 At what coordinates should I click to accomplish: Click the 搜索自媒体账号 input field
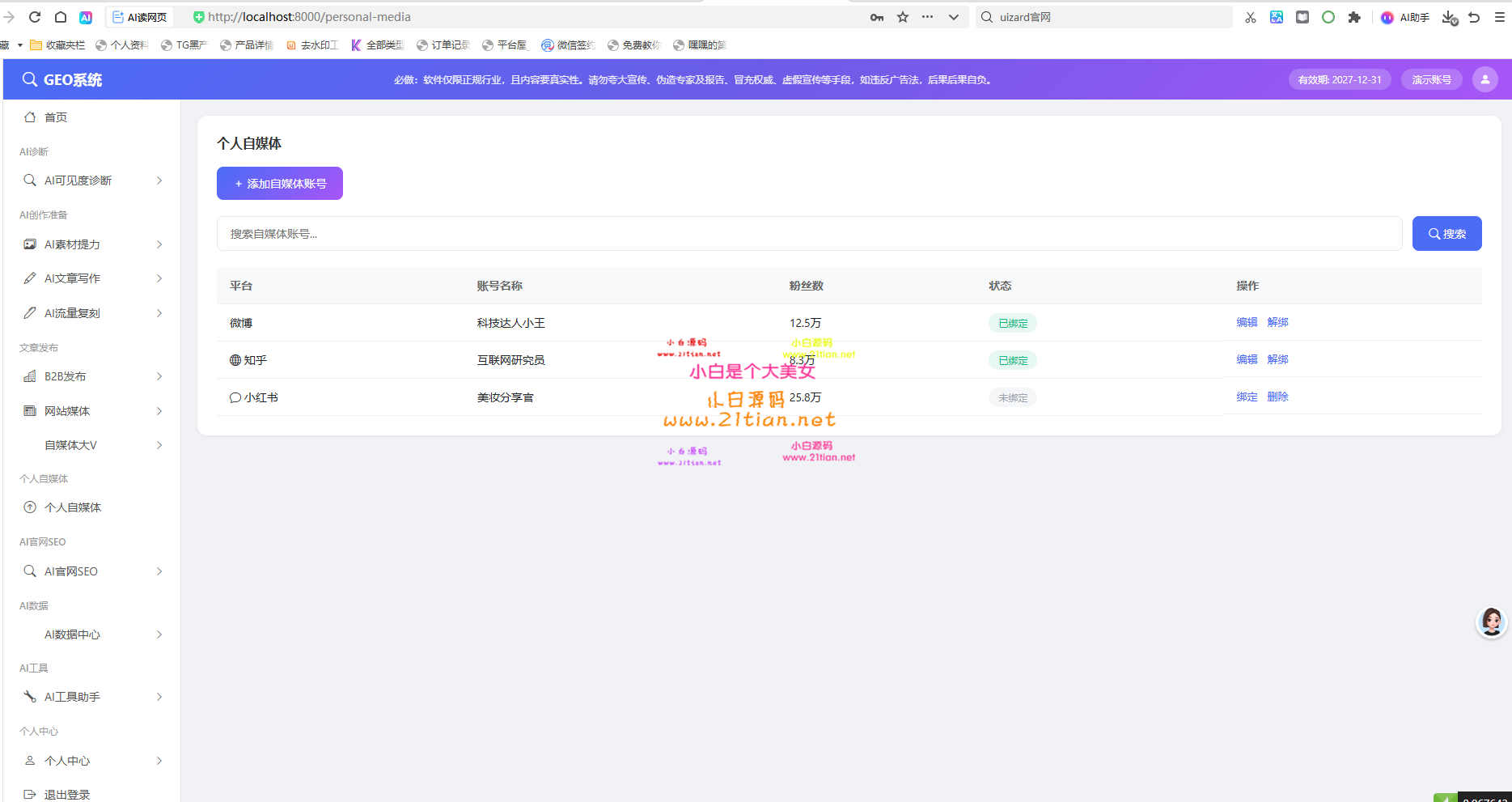tap(809, 234)
